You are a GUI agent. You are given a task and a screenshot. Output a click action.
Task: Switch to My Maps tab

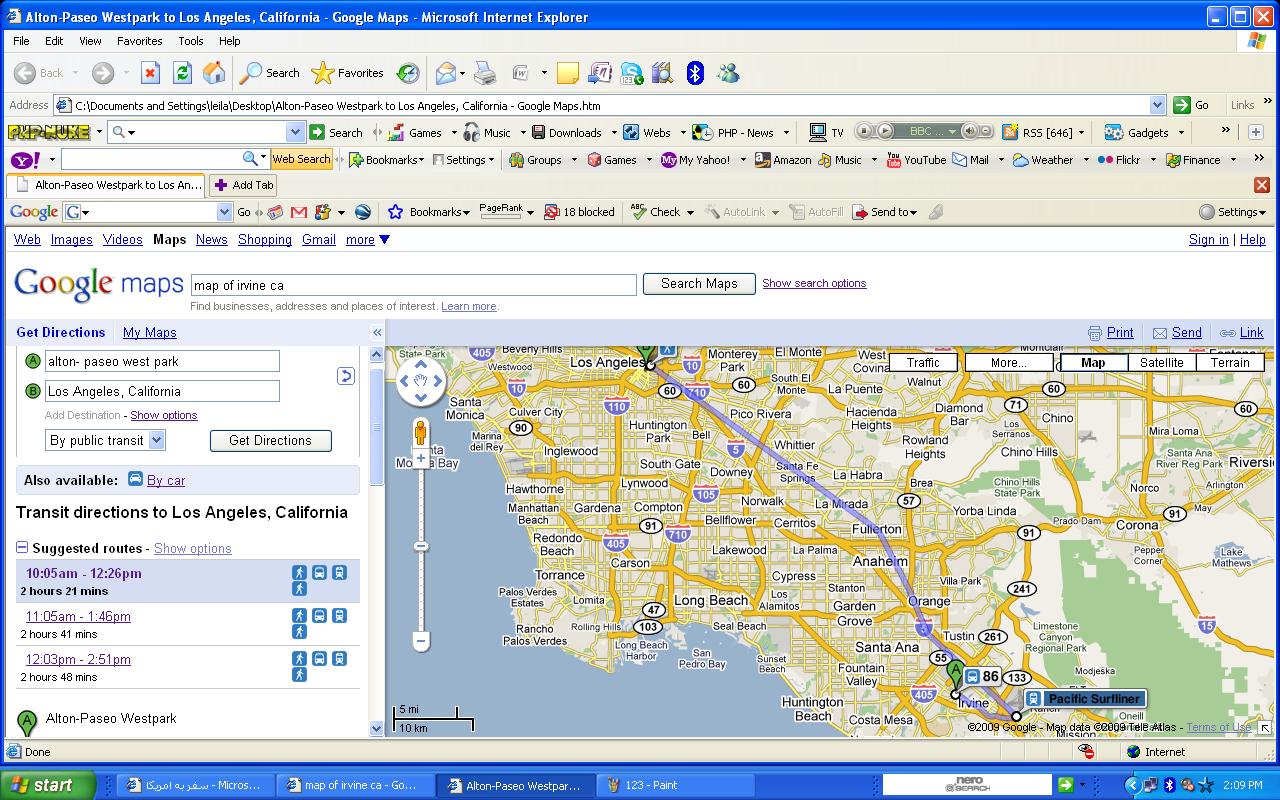(150, 333)
